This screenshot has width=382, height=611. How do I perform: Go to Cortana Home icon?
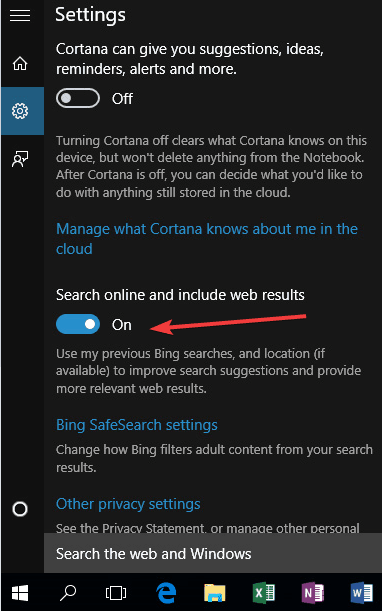click(x=20, y=64)
